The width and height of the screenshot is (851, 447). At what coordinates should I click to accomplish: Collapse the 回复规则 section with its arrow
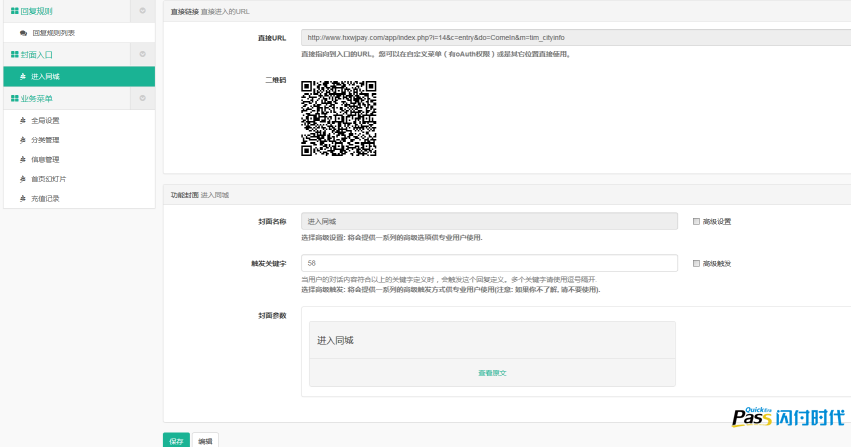click(143, 11)
